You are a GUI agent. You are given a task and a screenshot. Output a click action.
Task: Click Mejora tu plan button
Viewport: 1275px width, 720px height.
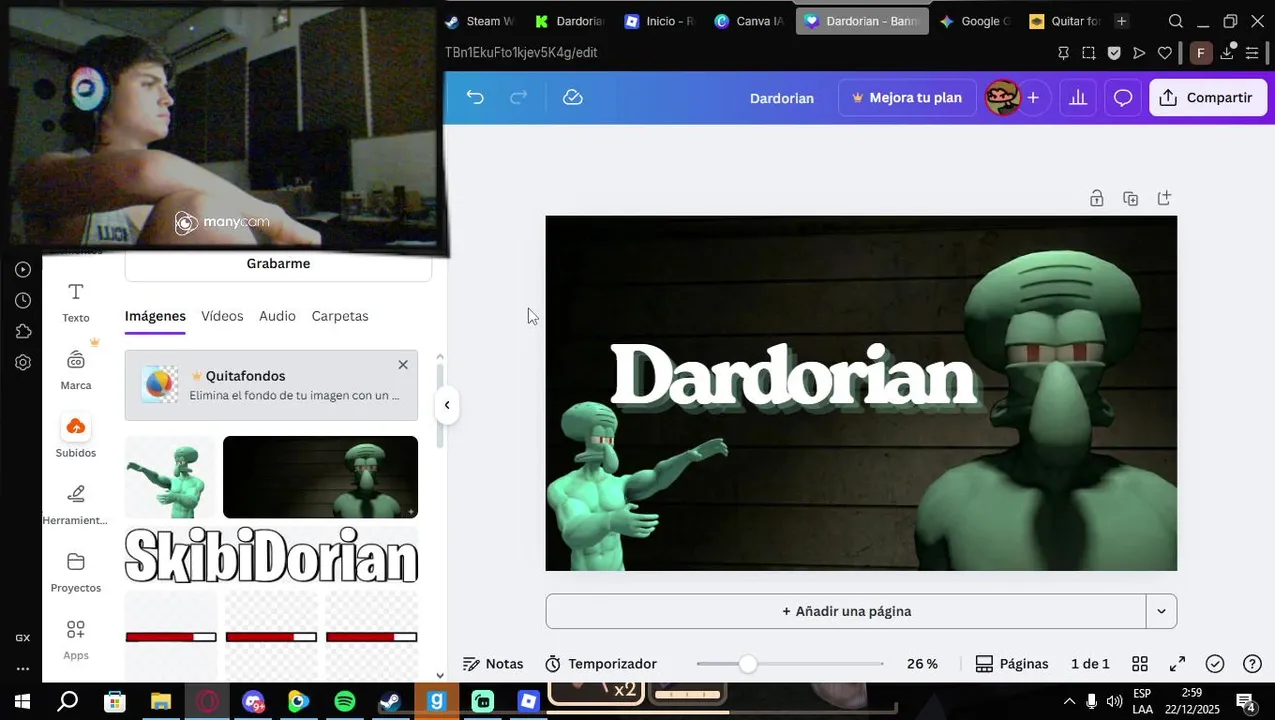907,97
